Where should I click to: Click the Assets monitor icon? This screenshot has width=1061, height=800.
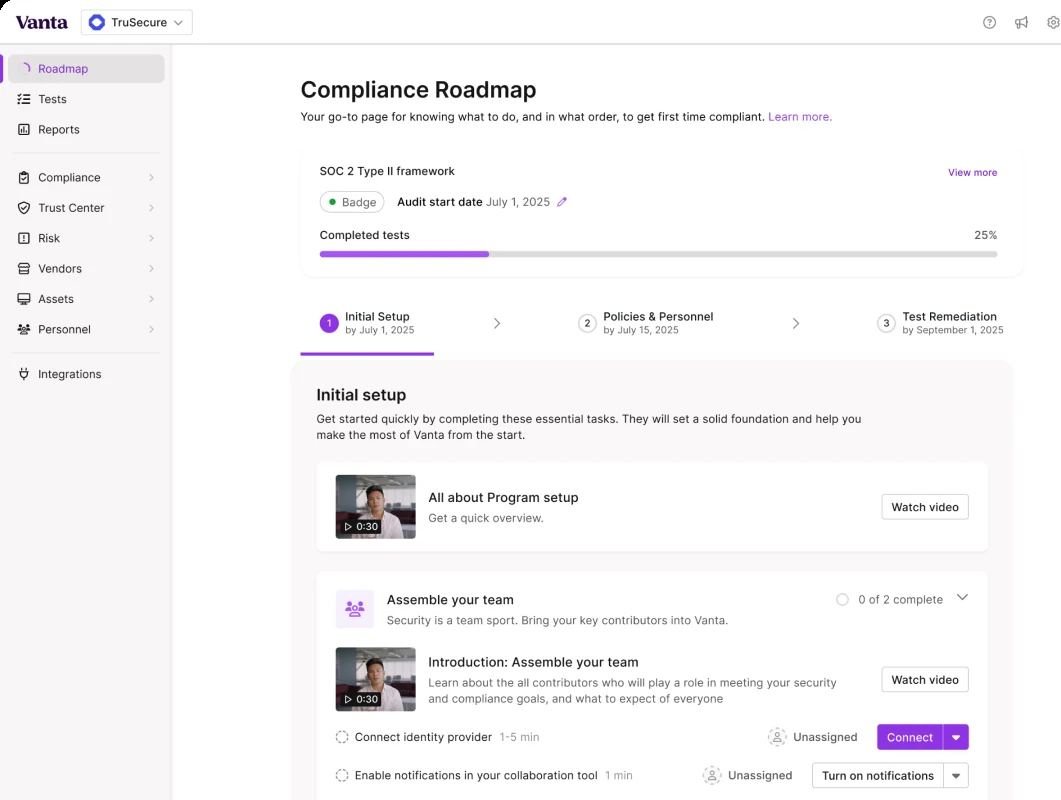pyautogui.click(x=24, y=299)
